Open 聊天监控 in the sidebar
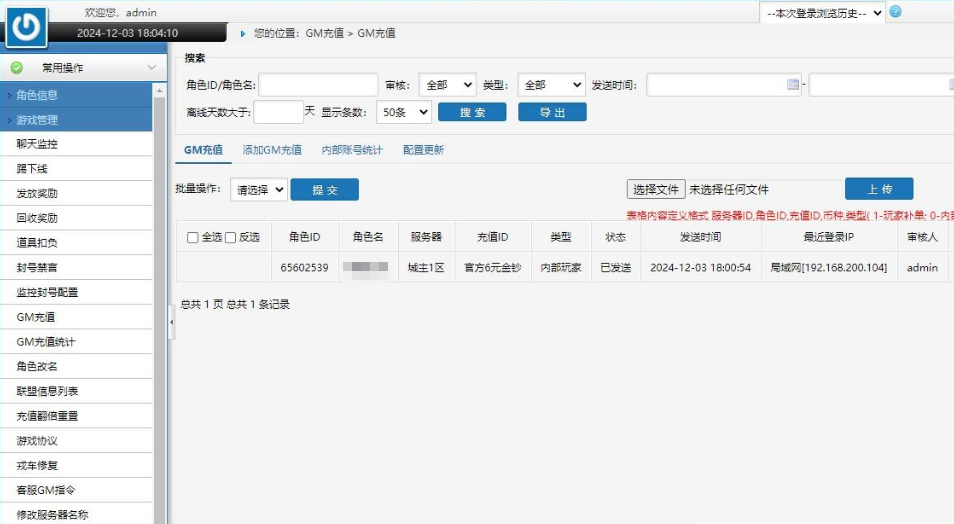Screen dimensions: 954x524 point(76,144)
